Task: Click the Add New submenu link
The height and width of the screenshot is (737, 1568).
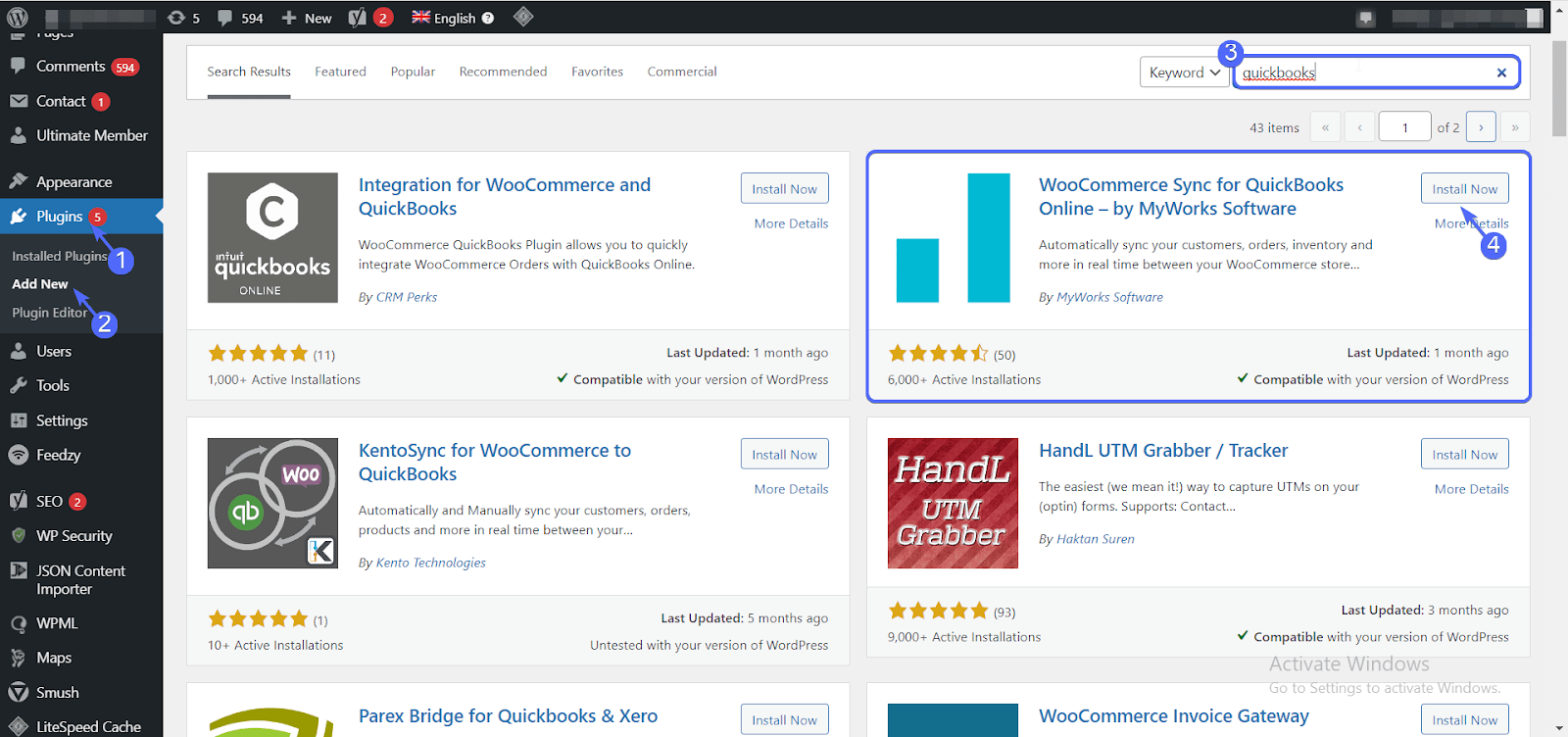Action: (x=40, y=284)
